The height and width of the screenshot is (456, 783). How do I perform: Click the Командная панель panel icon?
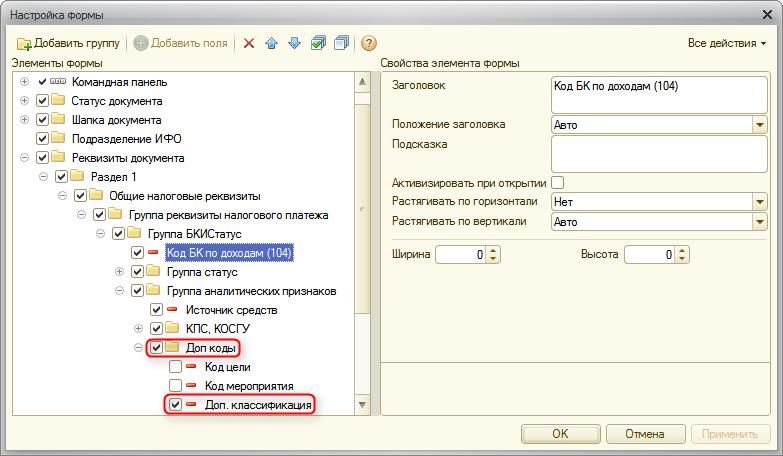58,81
